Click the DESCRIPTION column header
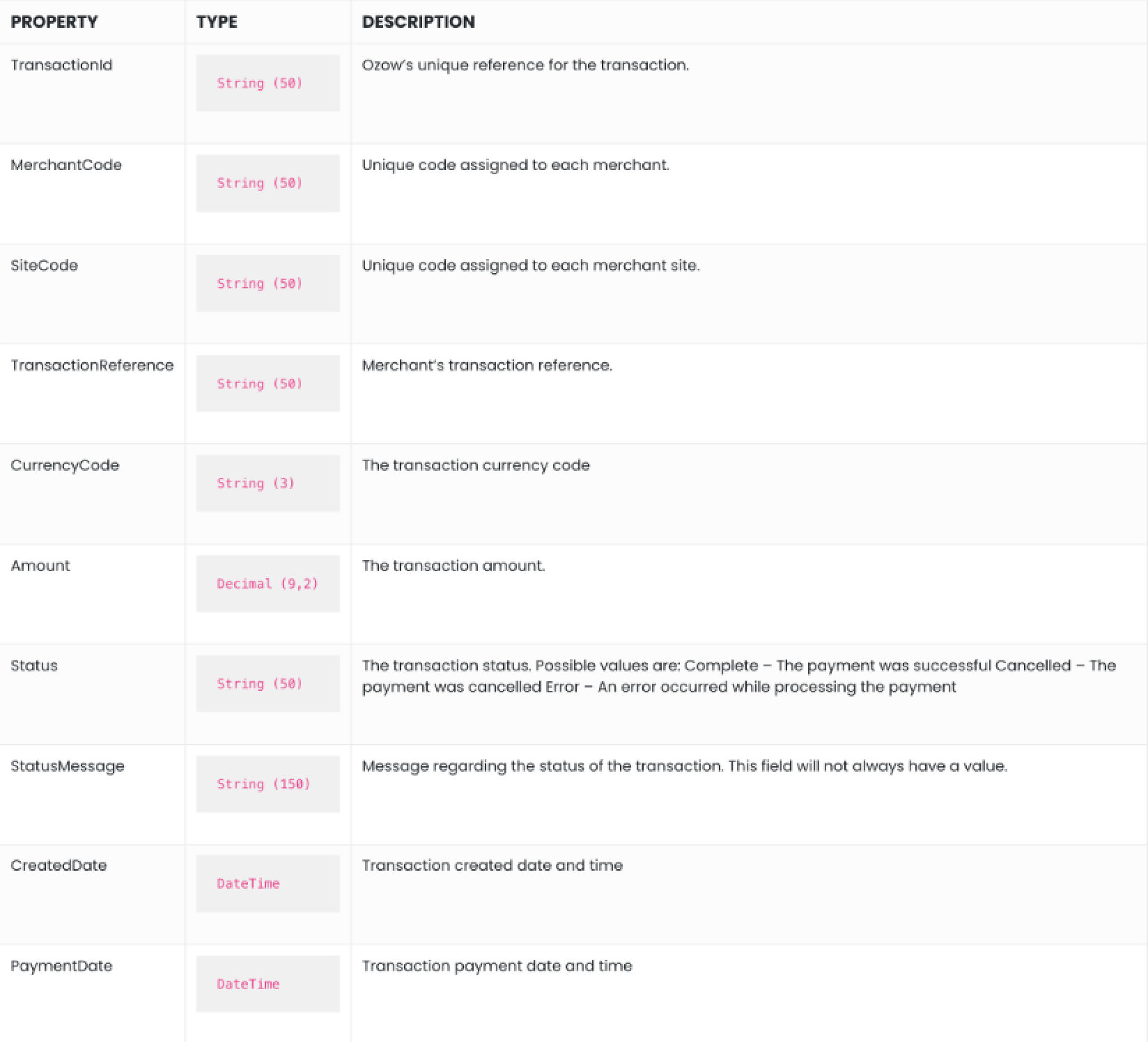This screenshot has width=1148, height=1042. [418, 22]
